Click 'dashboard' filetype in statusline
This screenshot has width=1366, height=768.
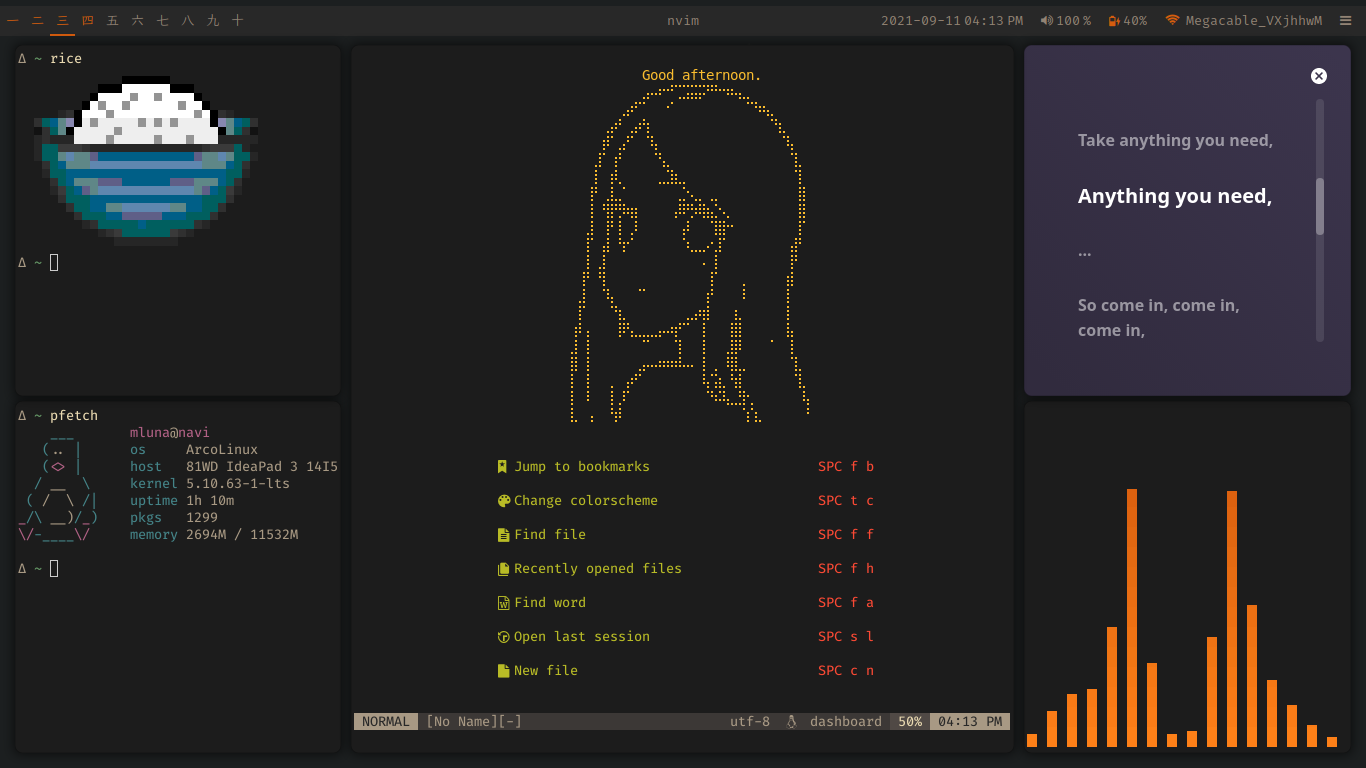coord(846,722)
